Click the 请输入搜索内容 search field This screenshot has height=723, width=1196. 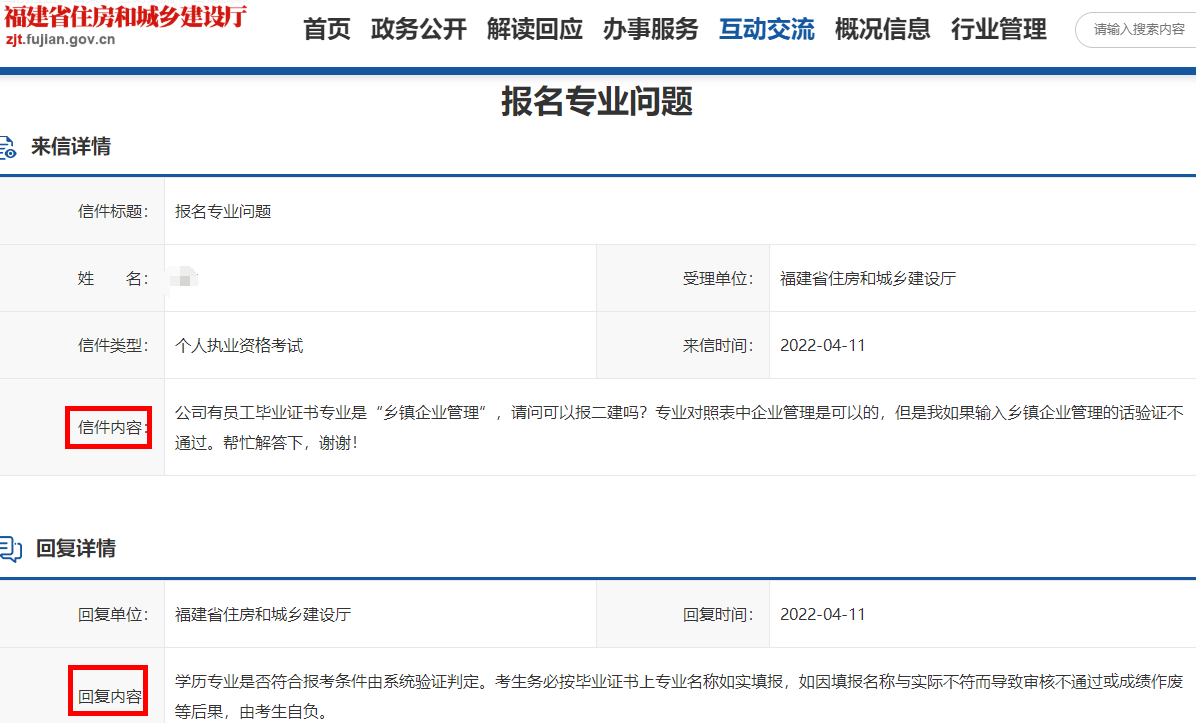tap(1140, 30)
